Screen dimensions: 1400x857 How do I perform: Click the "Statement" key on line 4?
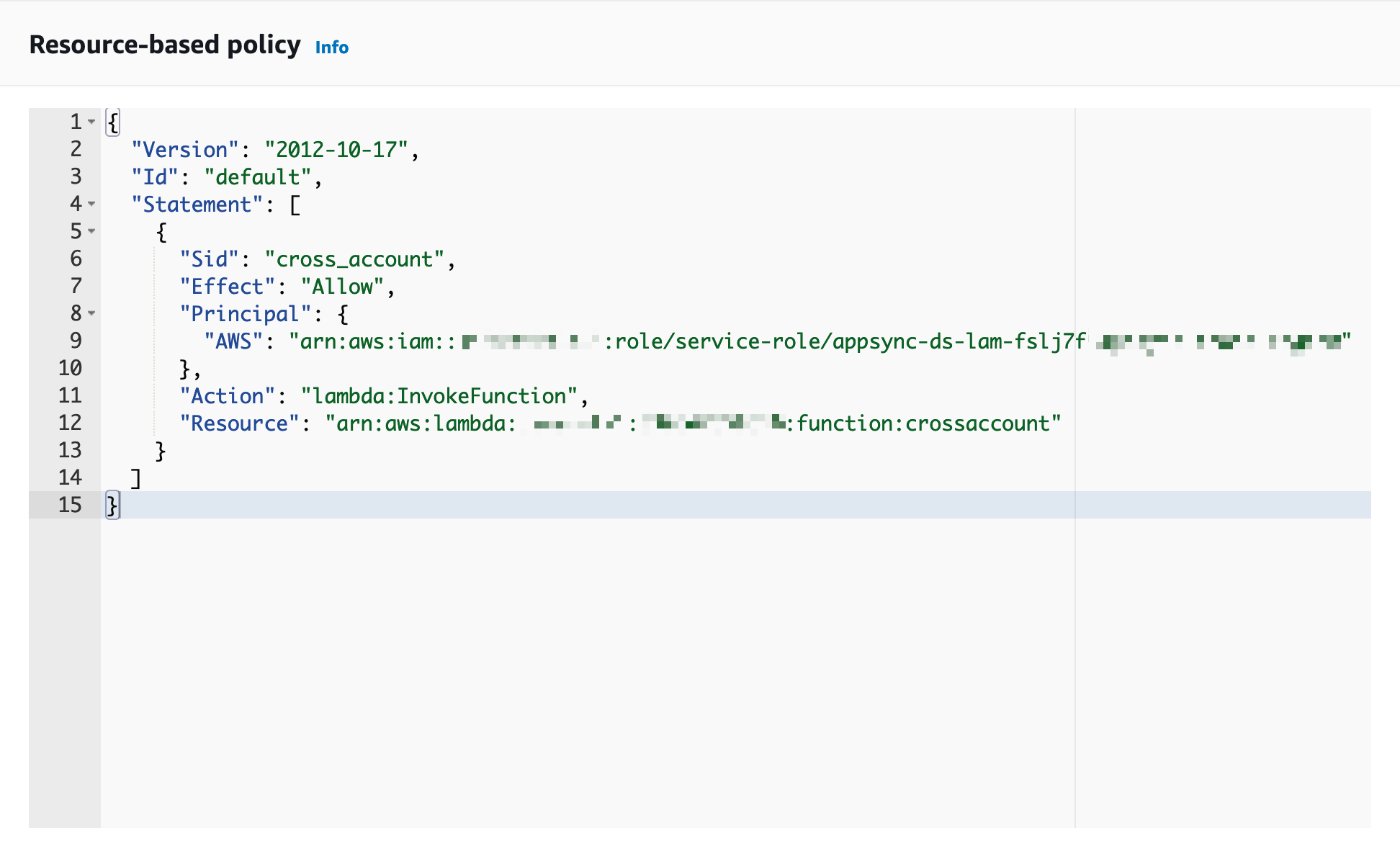click(x=197, y=205)
